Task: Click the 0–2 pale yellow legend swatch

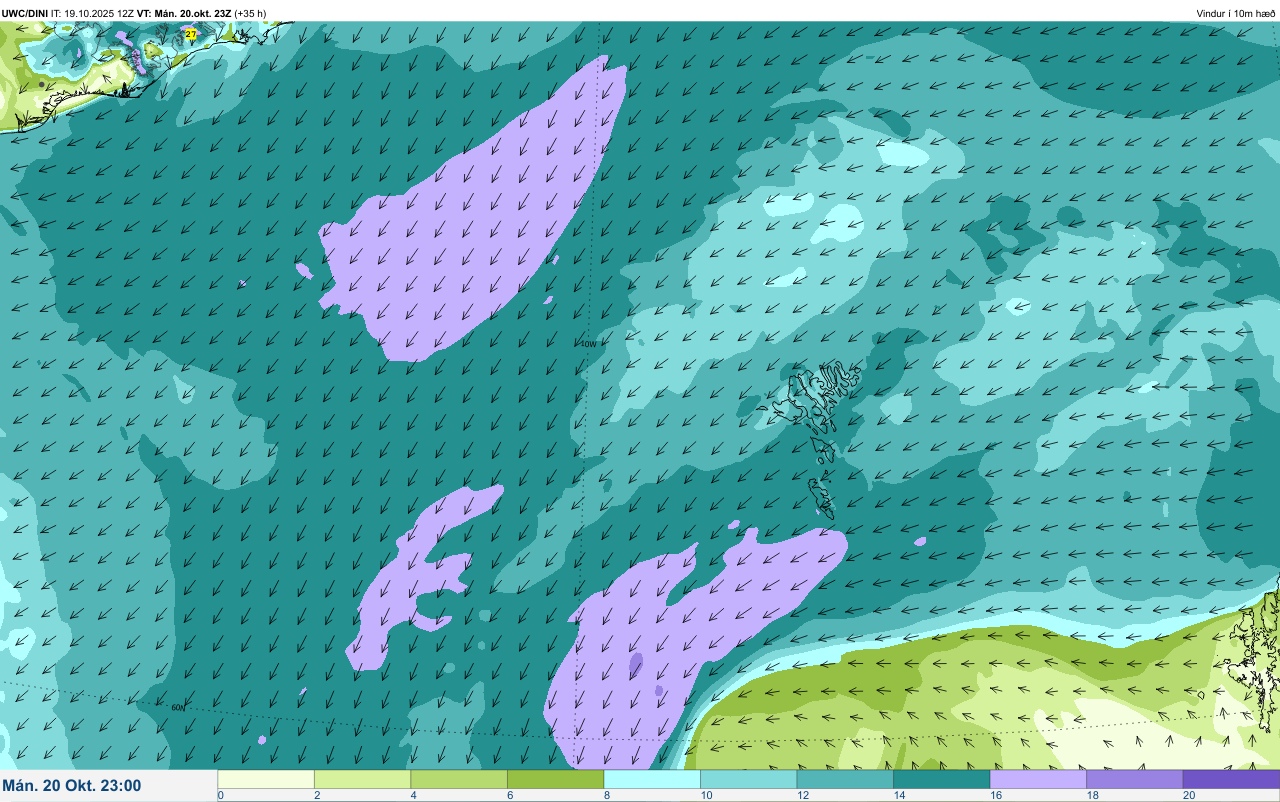Action: tap(266, 779)
